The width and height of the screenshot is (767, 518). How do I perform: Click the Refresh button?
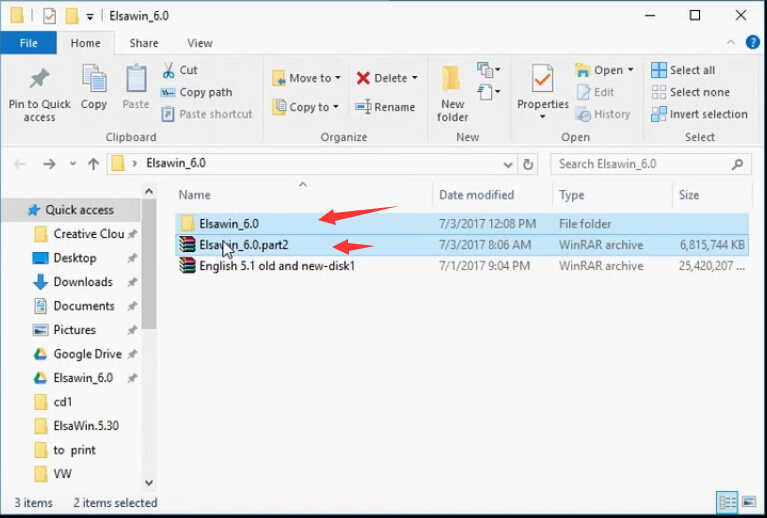[528, 164]
